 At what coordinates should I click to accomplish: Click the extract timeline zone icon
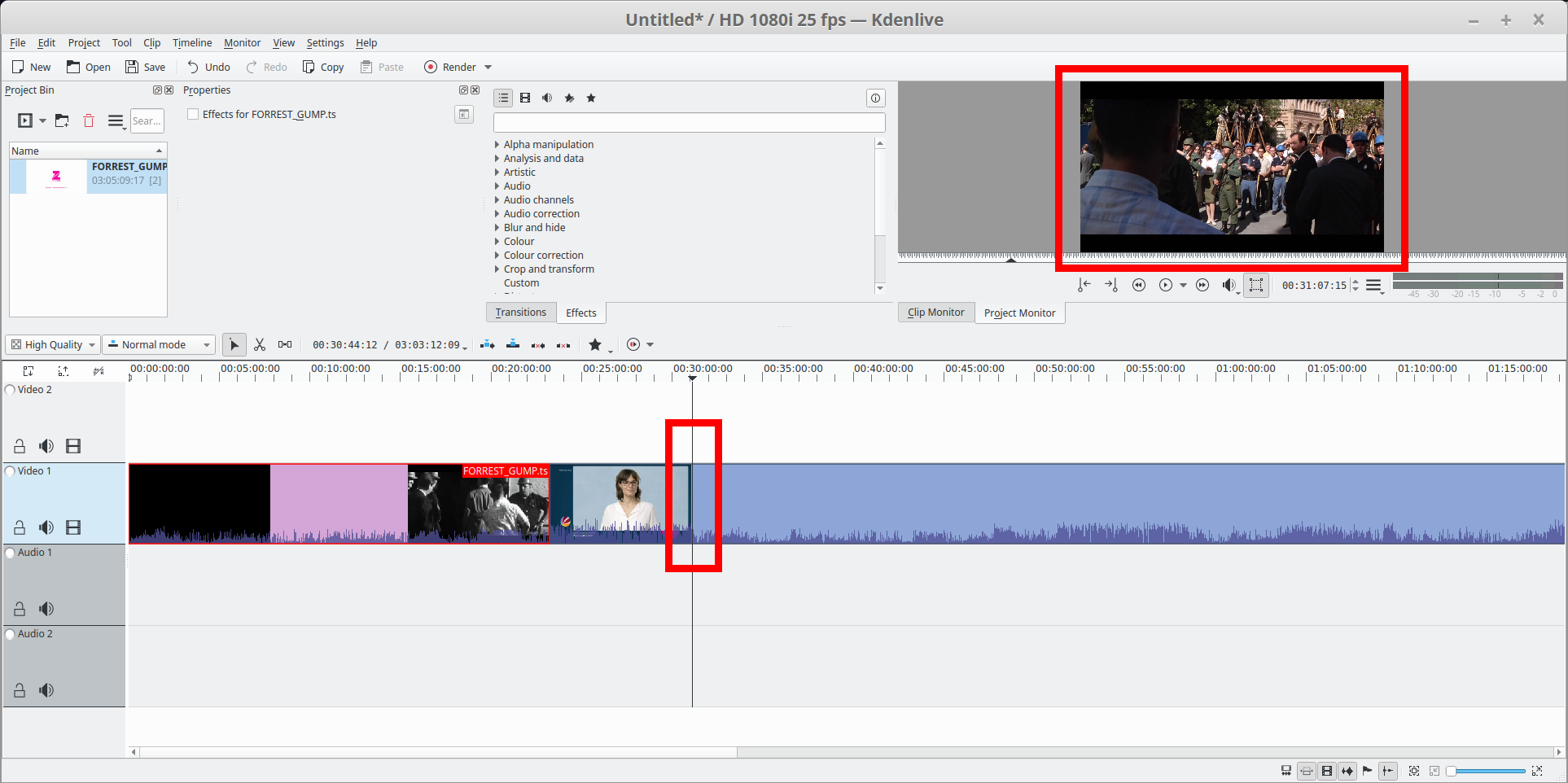[538, 345]
